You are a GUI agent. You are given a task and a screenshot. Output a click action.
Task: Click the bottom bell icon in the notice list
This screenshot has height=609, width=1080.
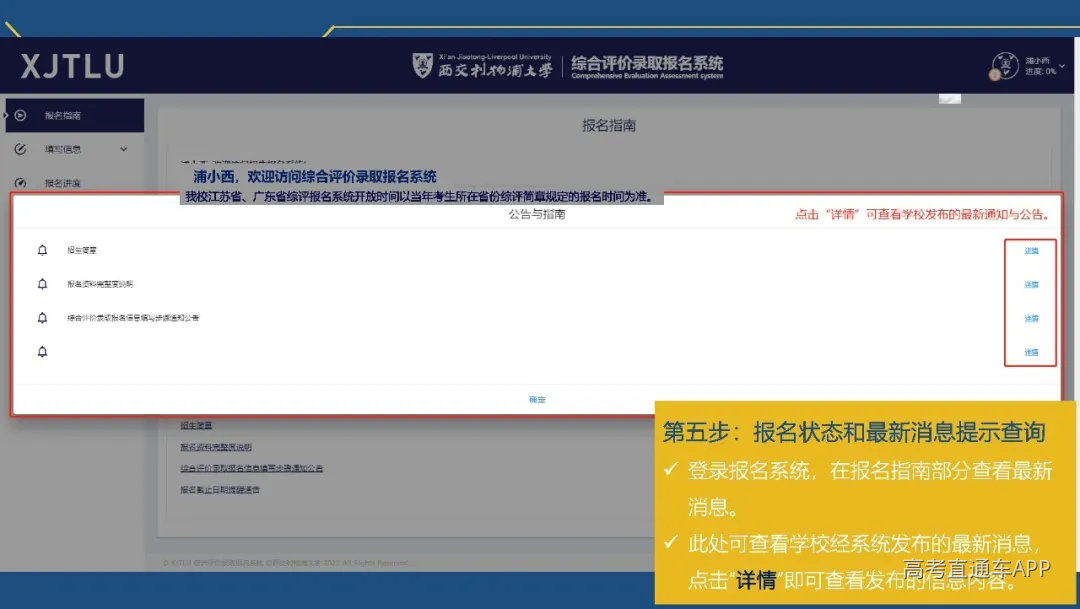pos(42,352)
